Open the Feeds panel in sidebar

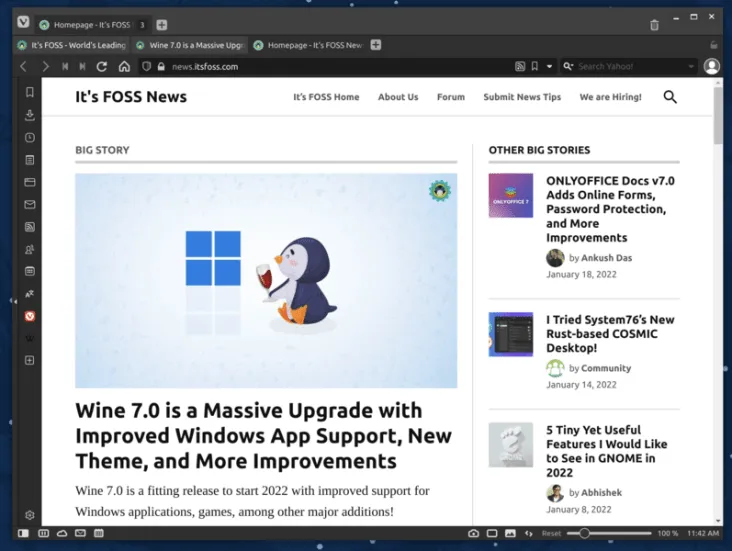pos(30,227)
